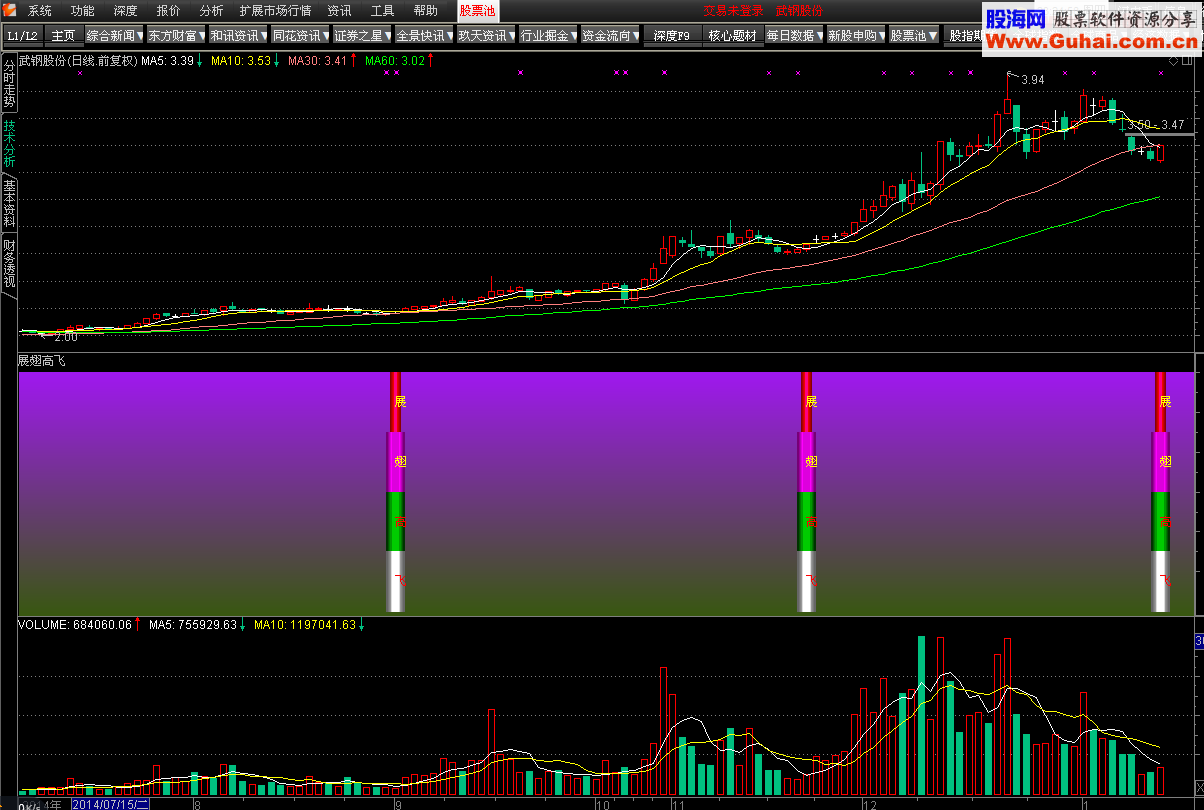Switch to the 基本资料 side tab
This screenshot has height=810, width=1204.
pos(9,204)
